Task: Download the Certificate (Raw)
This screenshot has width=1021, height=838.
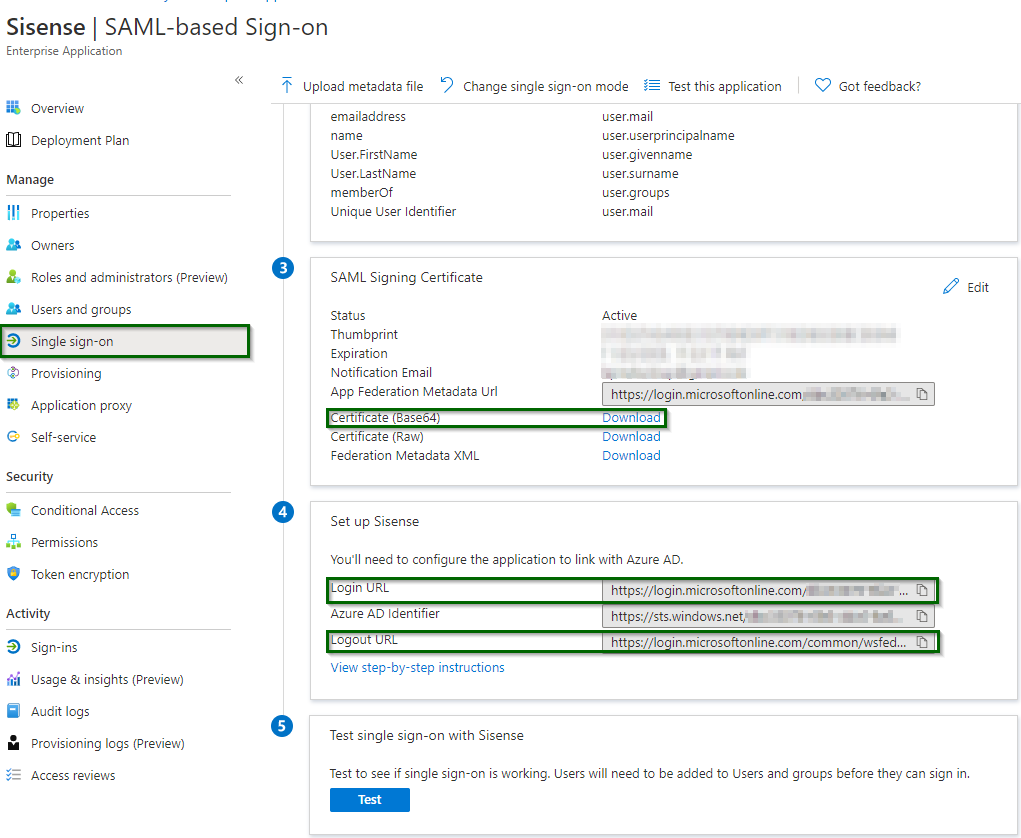Action: pos(631,436)
